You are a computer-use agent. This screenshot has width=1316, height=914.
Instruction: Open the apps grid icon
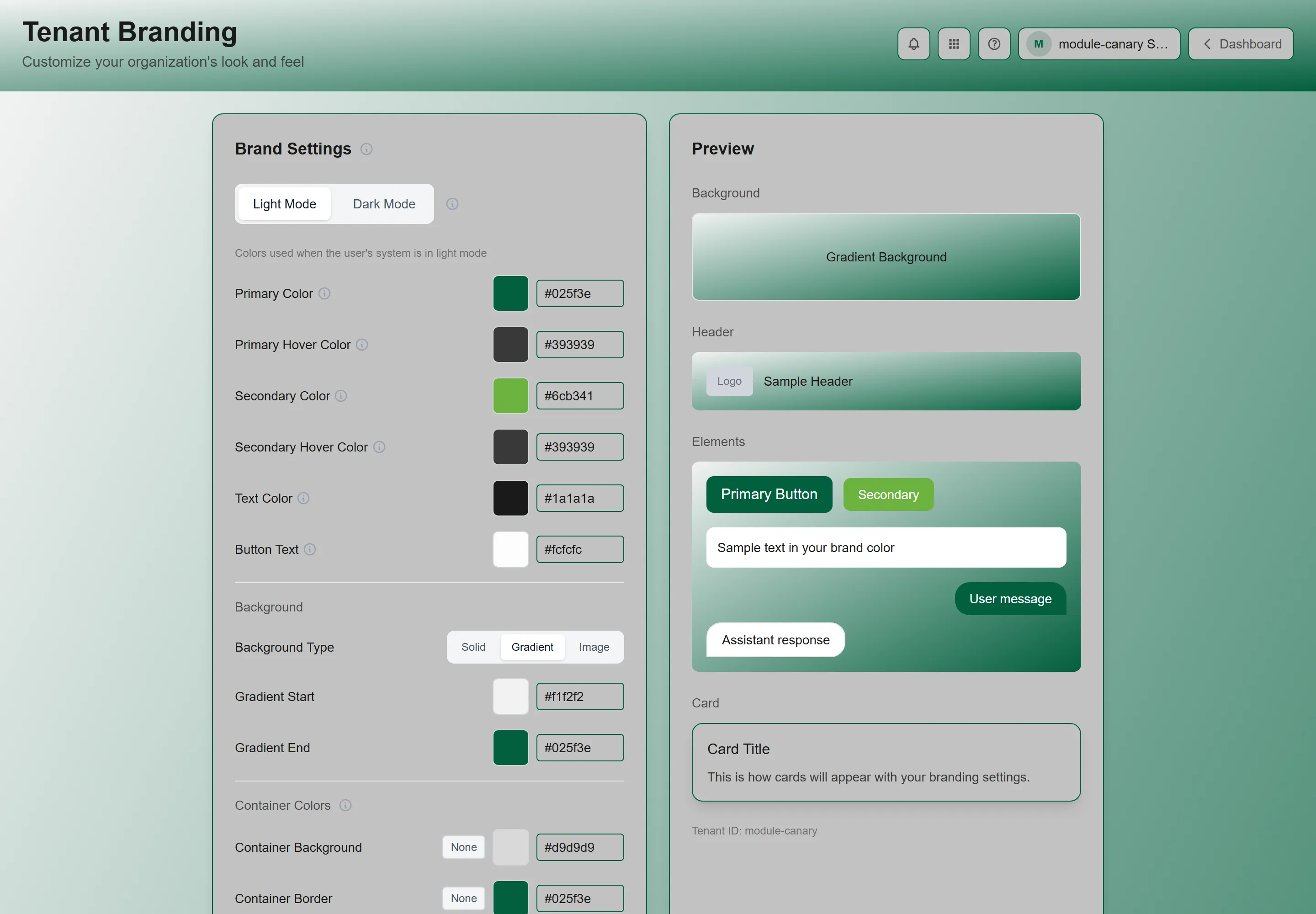point(954,44)
